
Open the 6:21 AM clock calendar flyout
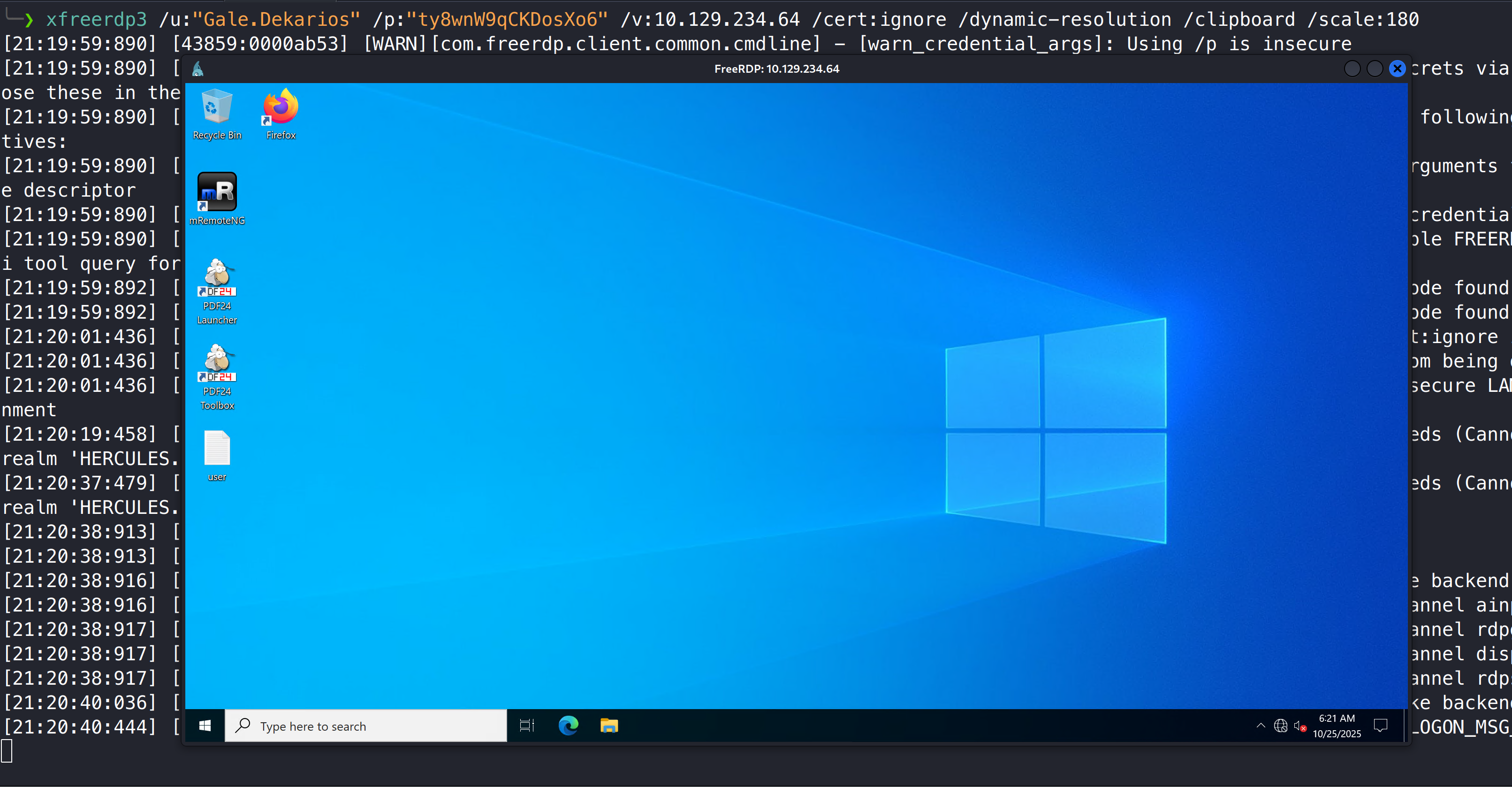(x=1337, y=726)
